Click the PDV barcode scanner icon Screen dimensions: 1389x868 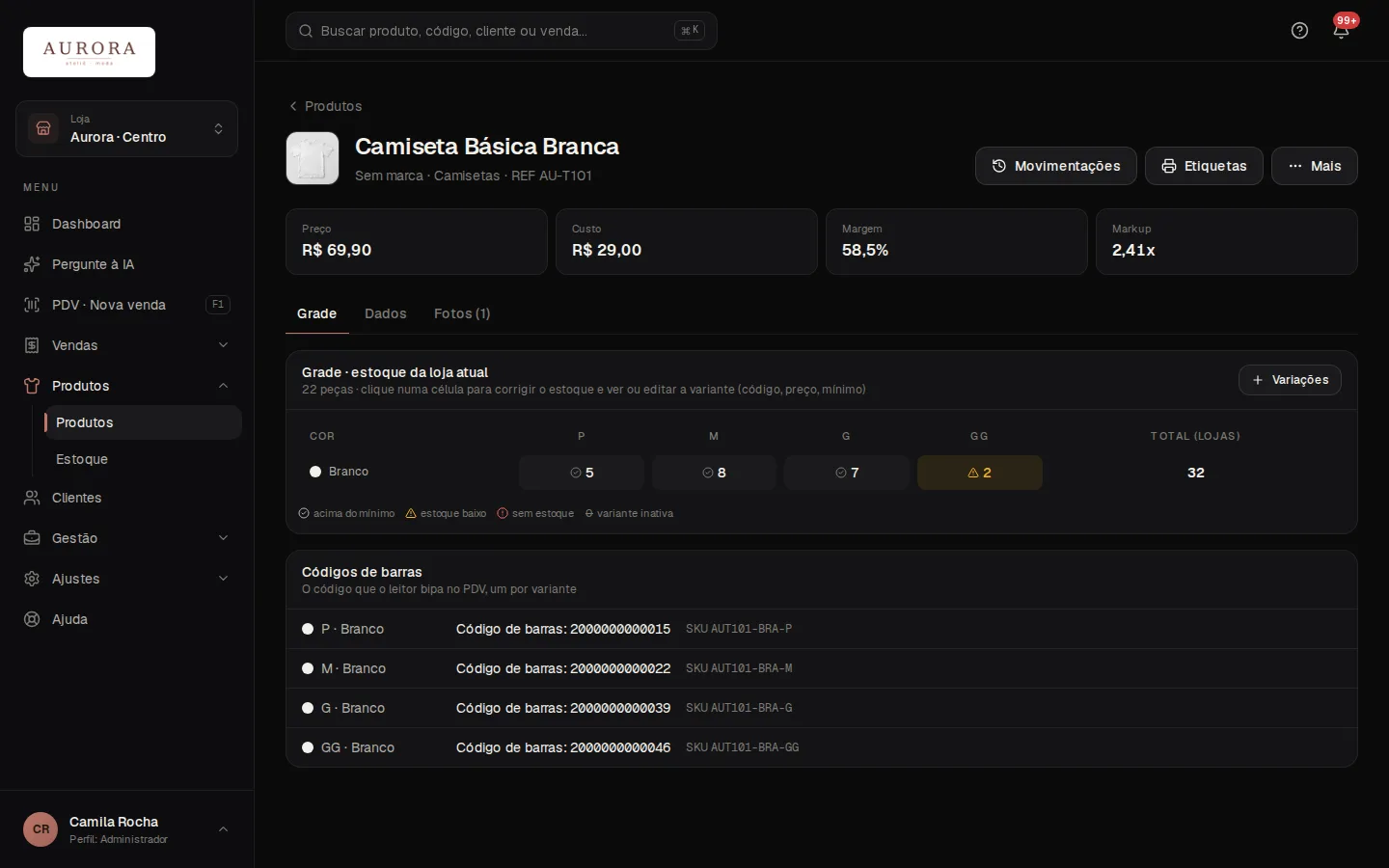point(32,305)
